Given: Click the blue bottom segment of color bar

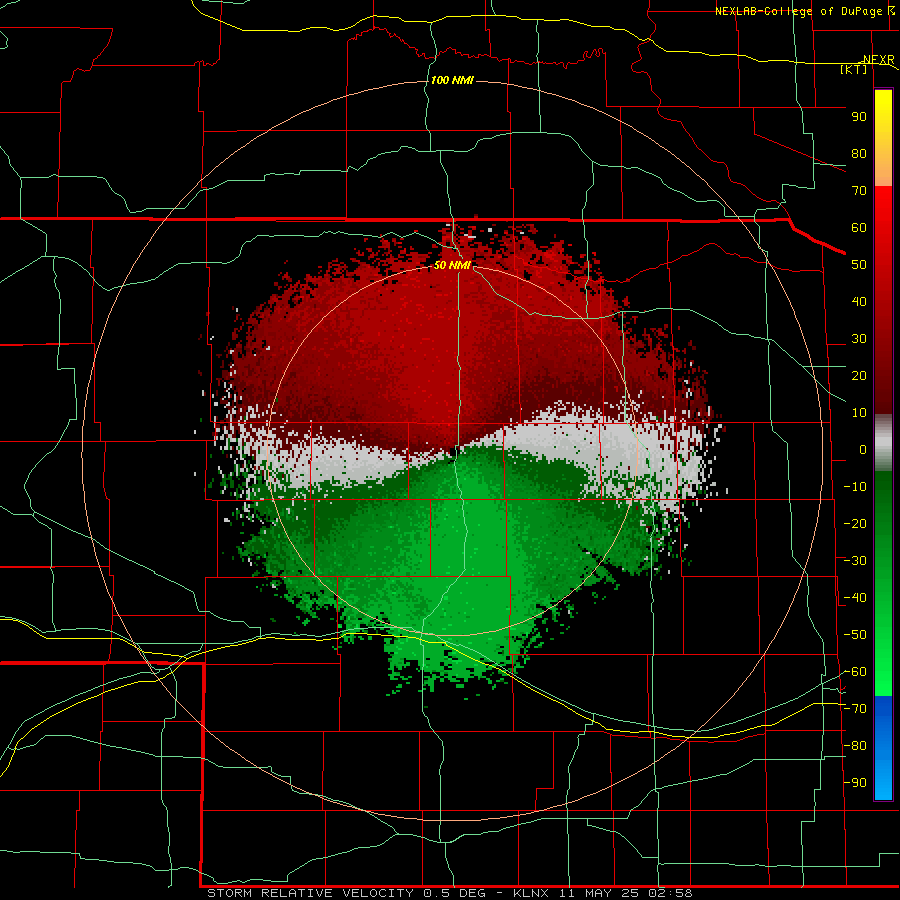Looking at the screenshot, I should pyautogui.click(x=883, y=747).
